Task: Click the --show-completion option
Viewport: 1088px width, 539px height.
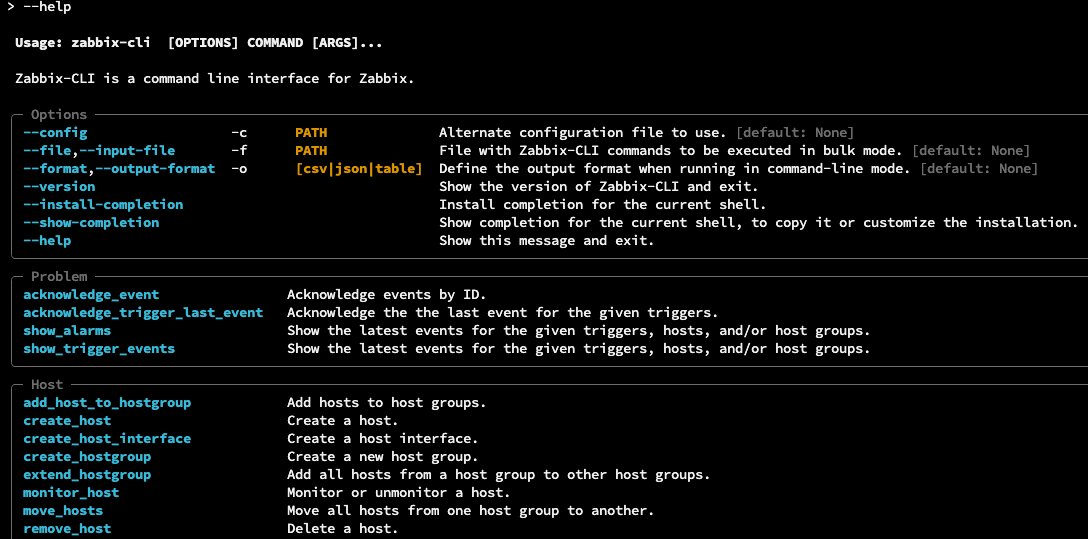Action: pyautogui.click(x=91, y=223)
